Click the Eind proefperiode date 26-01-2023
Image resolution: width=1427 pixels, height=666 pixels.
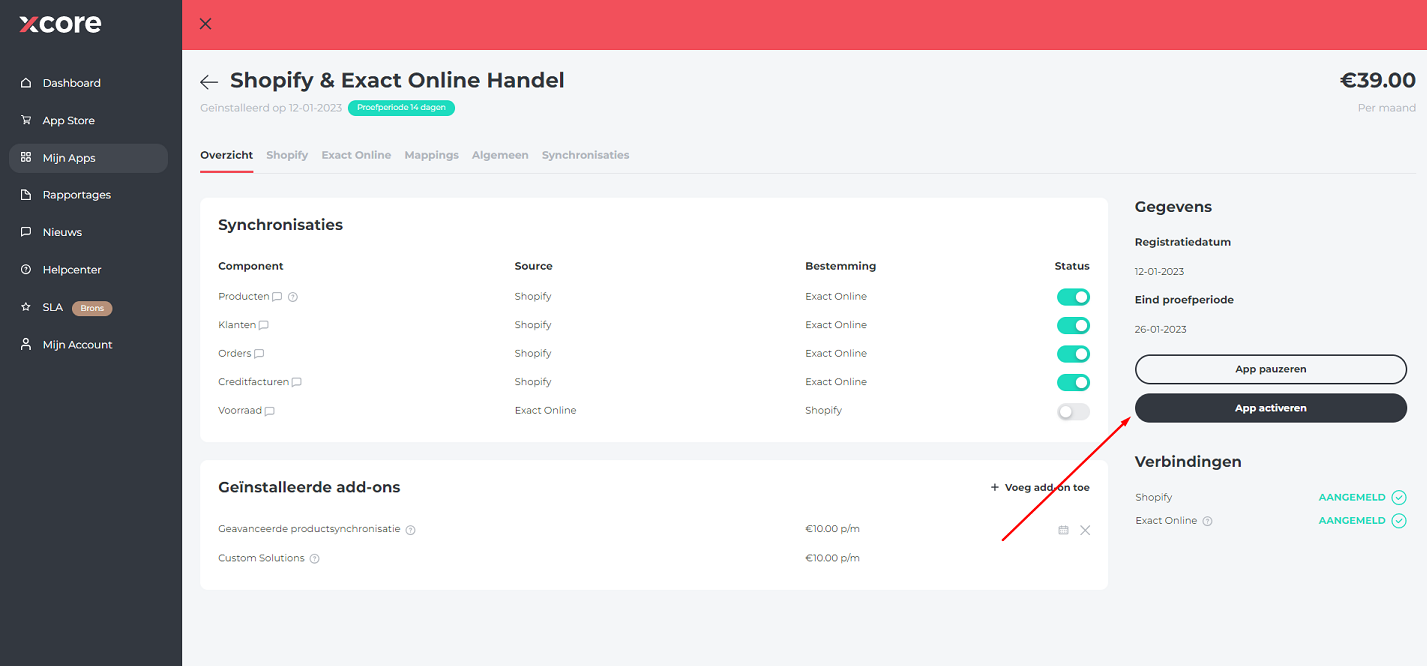(x=1160, y=329)
